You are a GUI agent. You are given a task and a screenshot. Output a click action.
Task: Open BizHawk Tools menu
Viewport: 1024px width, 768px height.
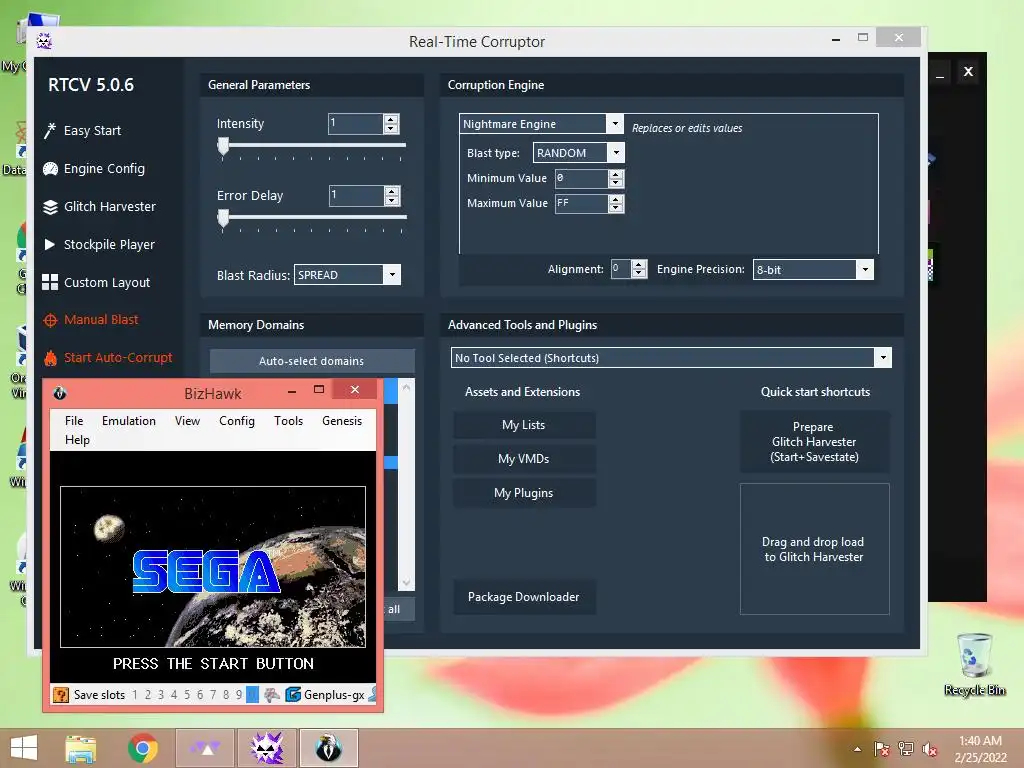click(x=288, y=421)
